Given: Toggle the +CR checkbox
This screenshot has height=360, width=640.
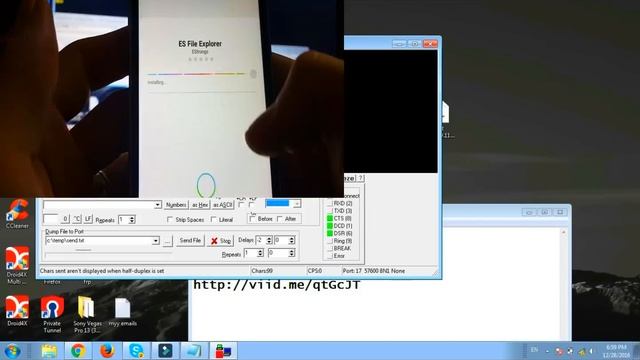Looking at the screenshot, I should (x=241, y=204).
